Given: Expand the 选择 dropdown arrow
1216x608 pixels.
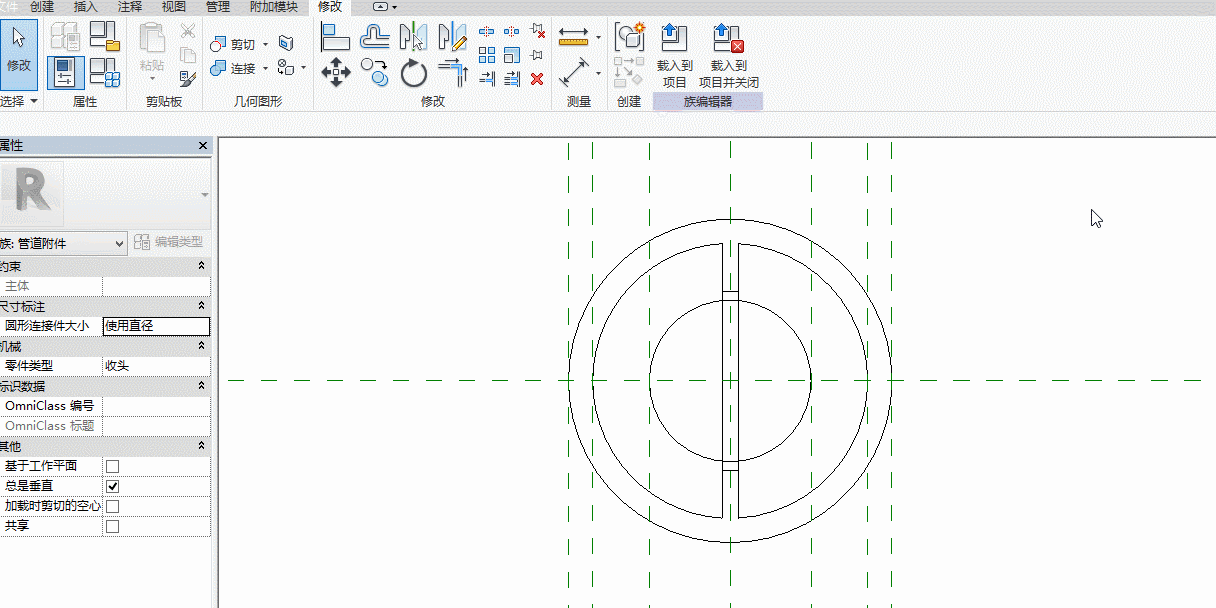Looking at the screenshot, I should tap(33, 102).
